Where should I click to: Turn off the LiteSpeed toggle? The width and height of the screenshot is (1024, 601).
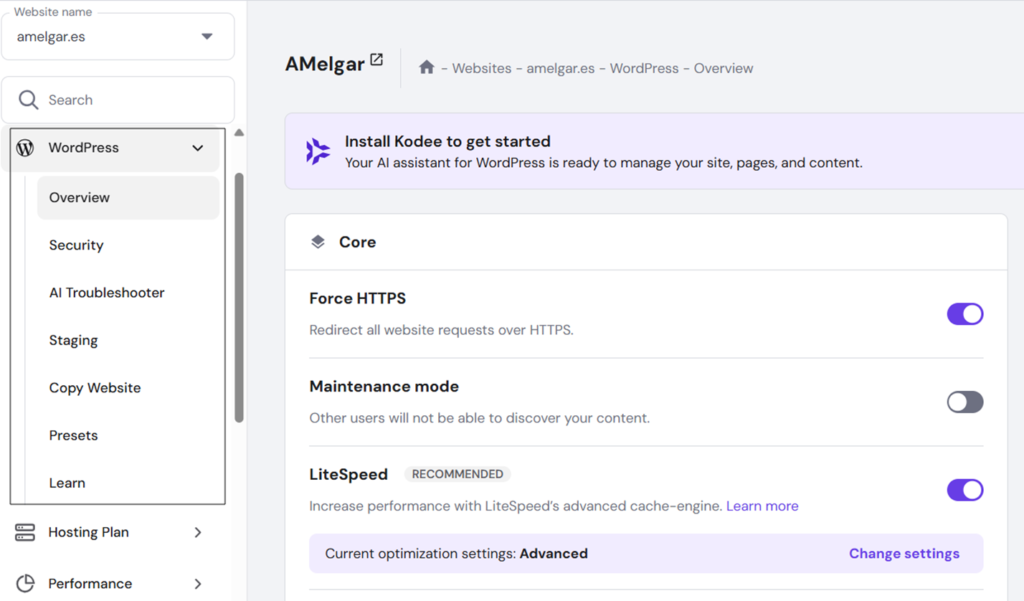click(x=965, y=490)
